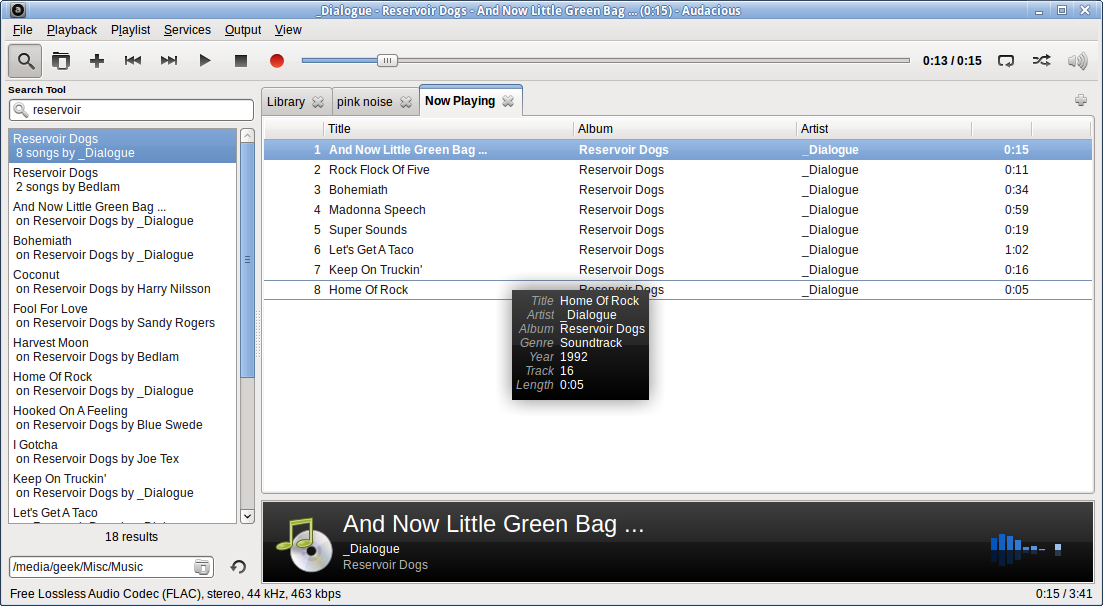Select track 3 Bohemiath in playlist

click(678, 190)
